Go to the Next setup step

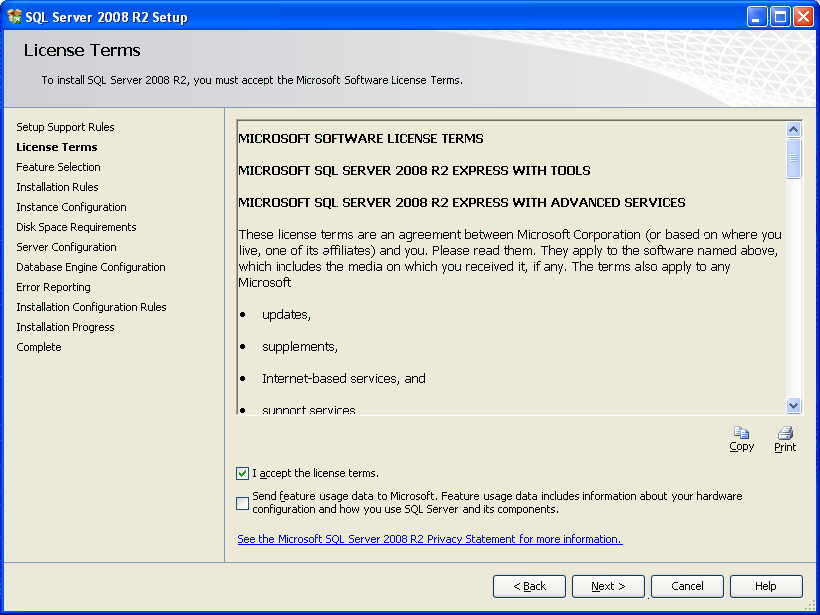click(608, 586)
